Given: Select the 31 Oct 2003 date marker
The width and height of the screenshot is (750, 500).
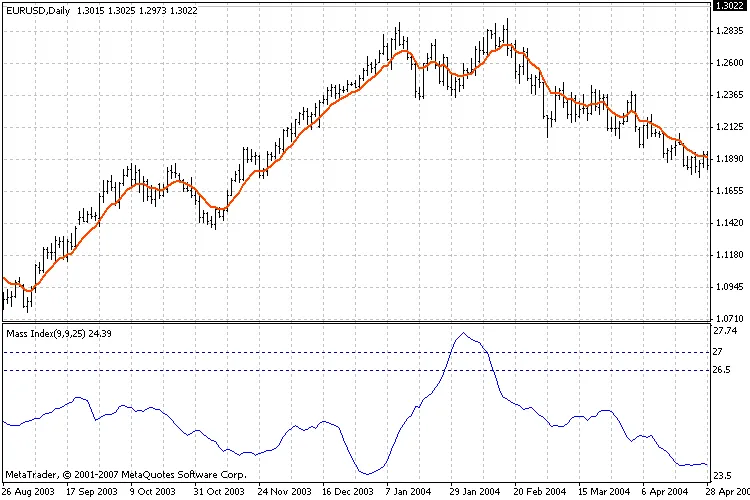Looking at the screenshot, I should click(x=216, y=492).
